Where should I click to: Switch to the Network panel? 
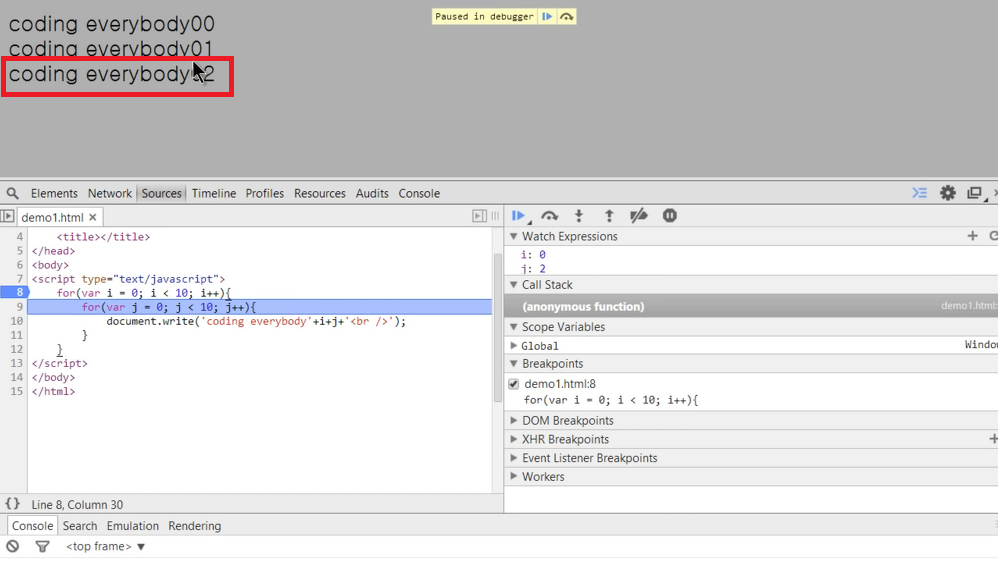109,193
